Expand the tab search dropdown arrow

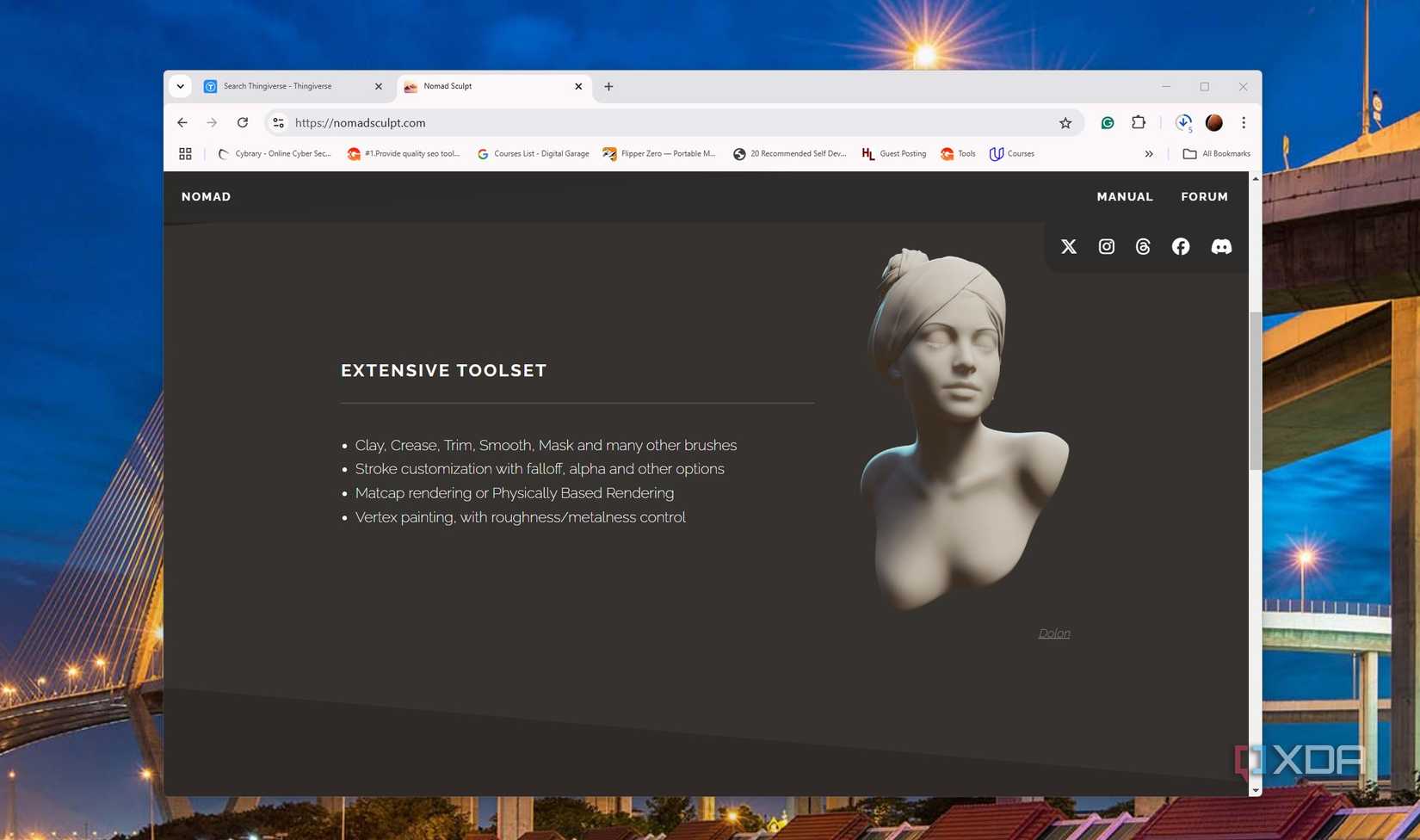180,86
